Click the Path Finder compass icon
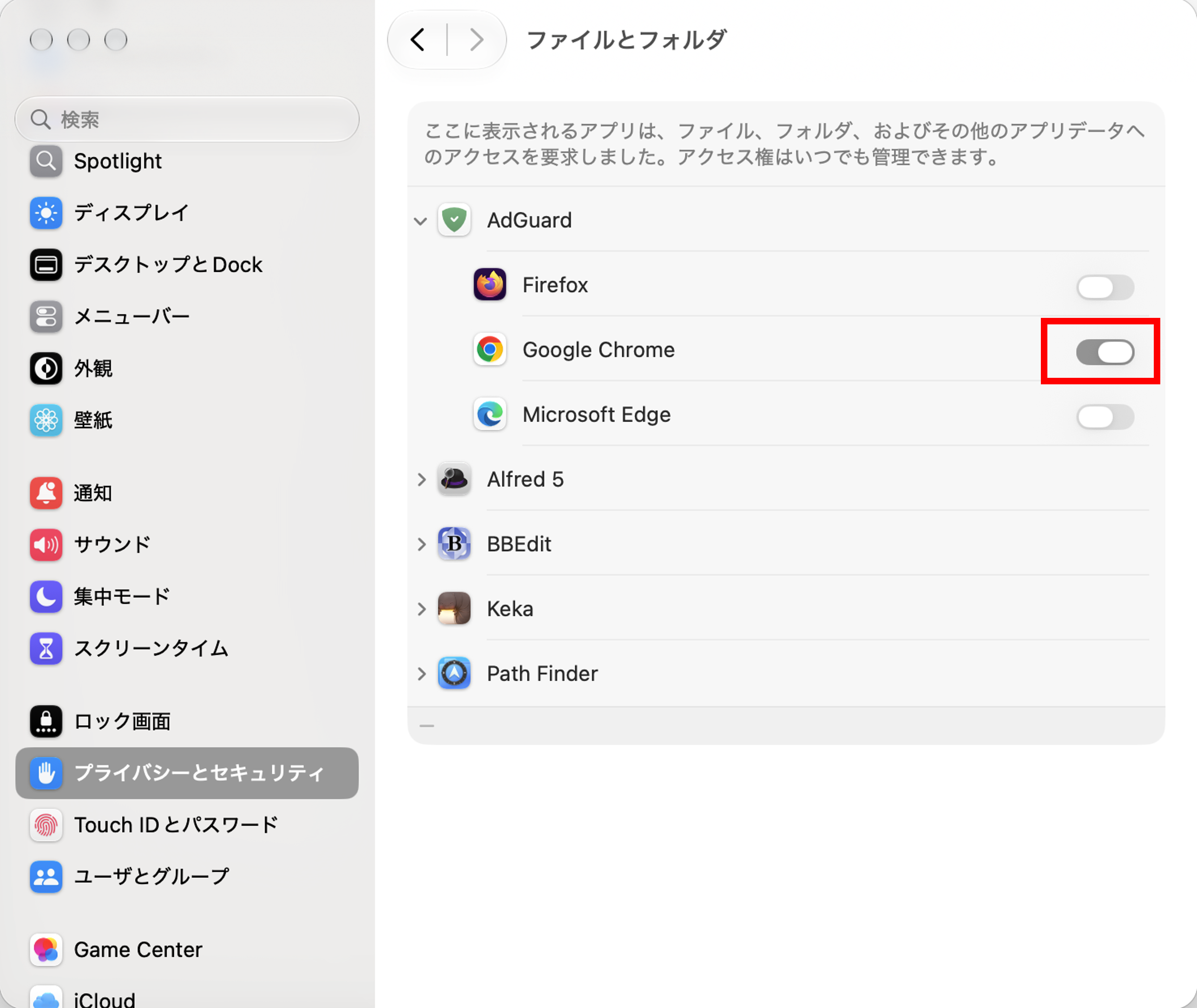The height and width of the screenshot is (1008, 1197). 454,673
